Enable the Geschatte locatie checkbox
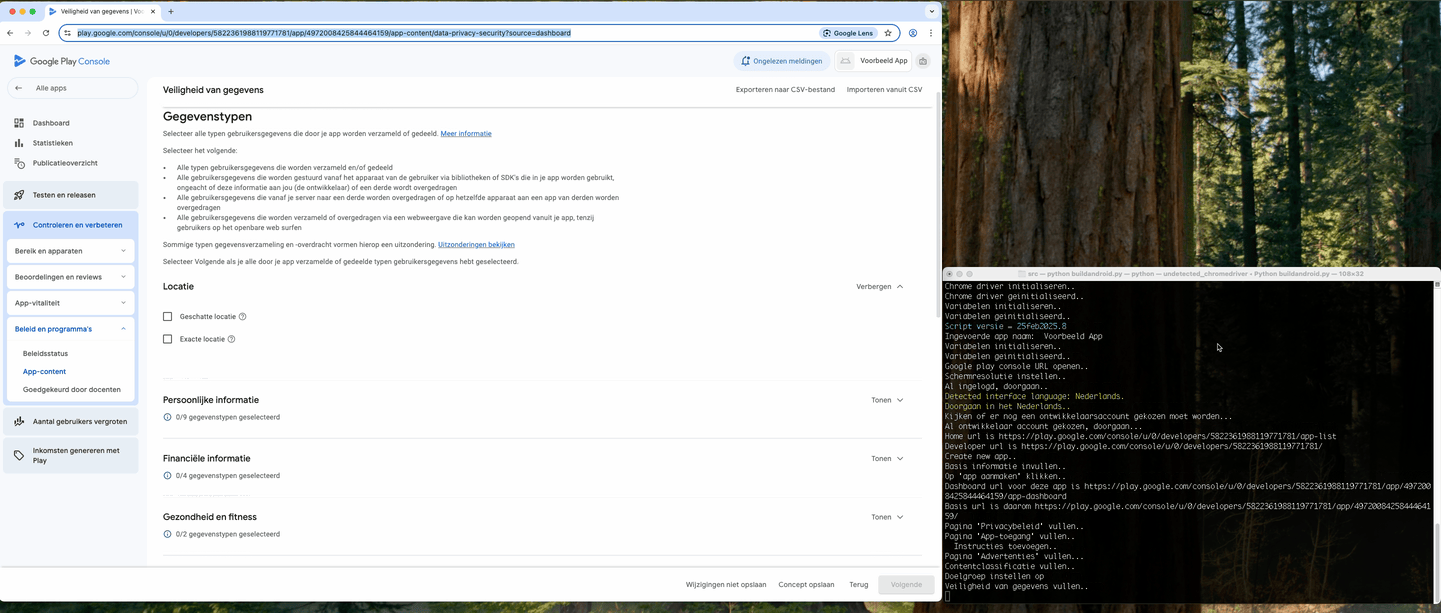The height and width of the screenshot is (613, 1441). point(168,317)
